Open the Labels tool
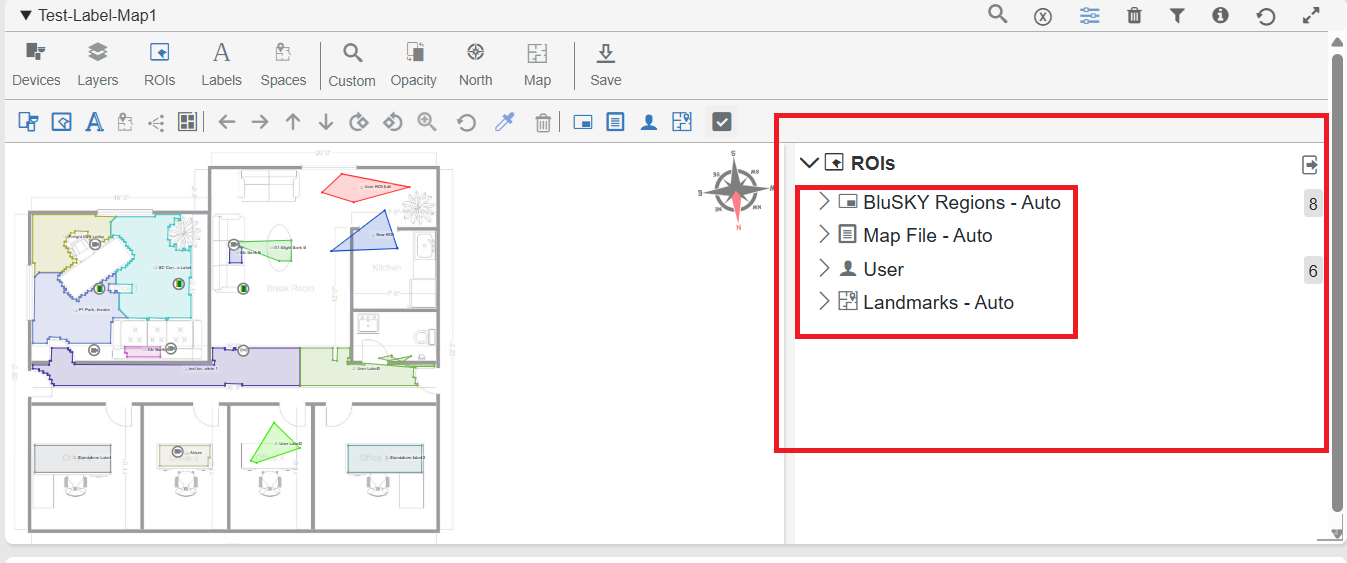Viewport: 1347px width, 563px height. [x=221, y=65]
